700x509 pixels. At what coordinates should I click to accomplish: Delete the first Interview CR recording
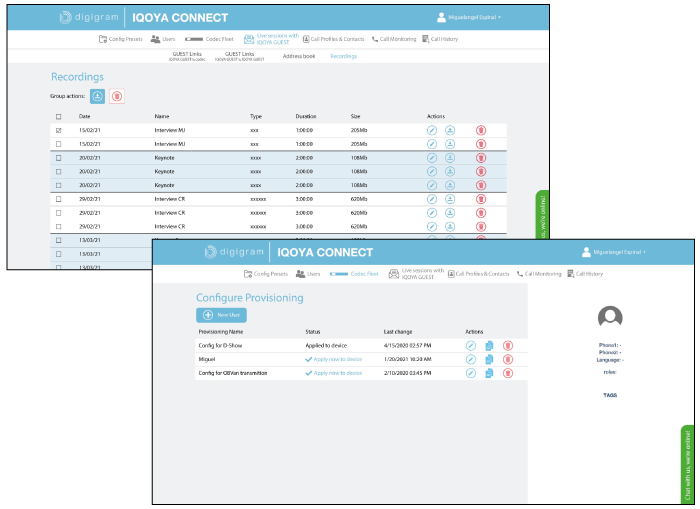[481, 199]
